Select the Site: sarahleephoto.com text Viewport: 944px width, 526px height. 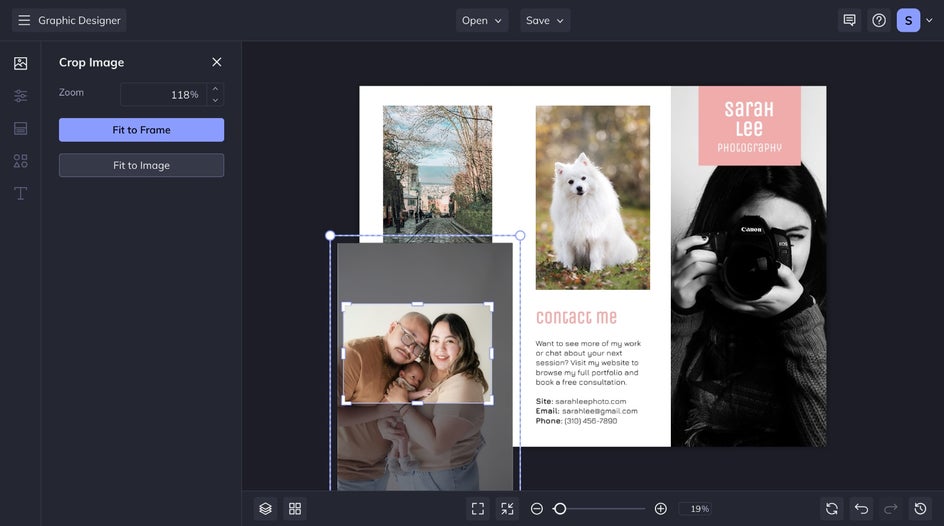click(x=581, y=401)
